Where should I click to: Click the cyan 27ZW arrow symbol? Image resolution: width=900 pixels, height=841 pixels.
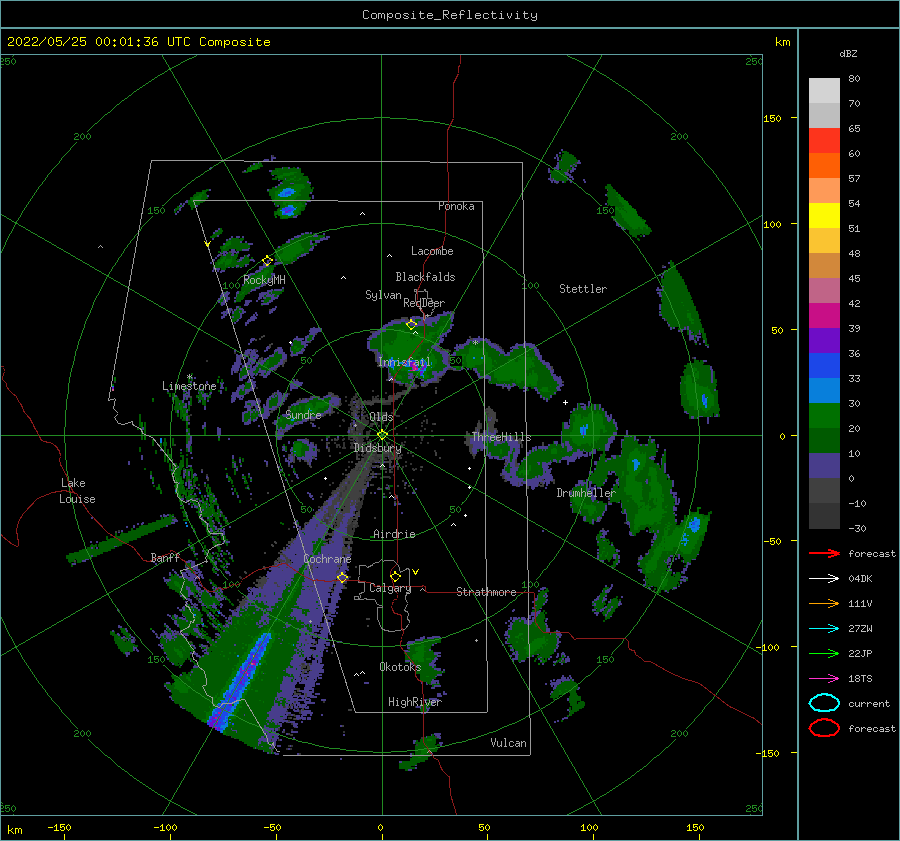click(x=824, y=629)
